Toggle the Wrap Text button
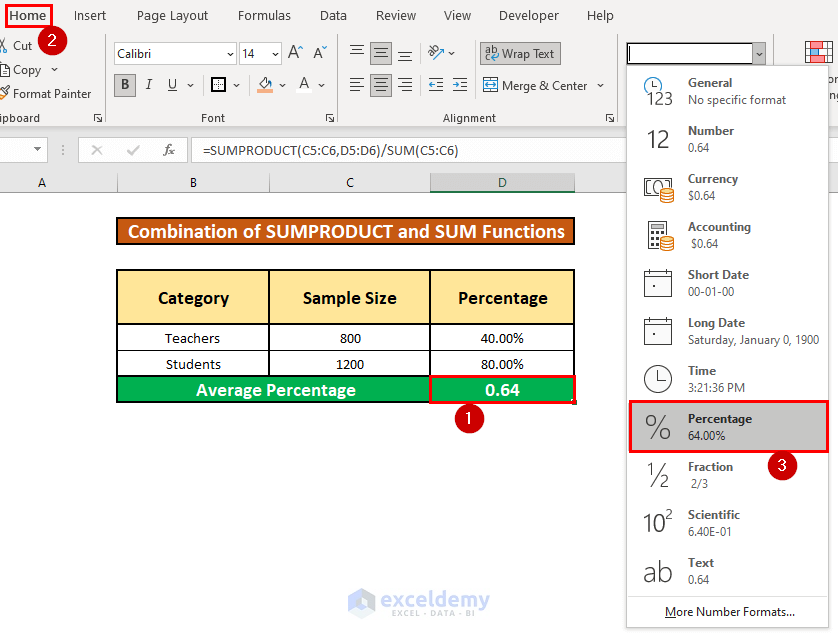The height and width of the screenshot is (635, 838). 521,53
